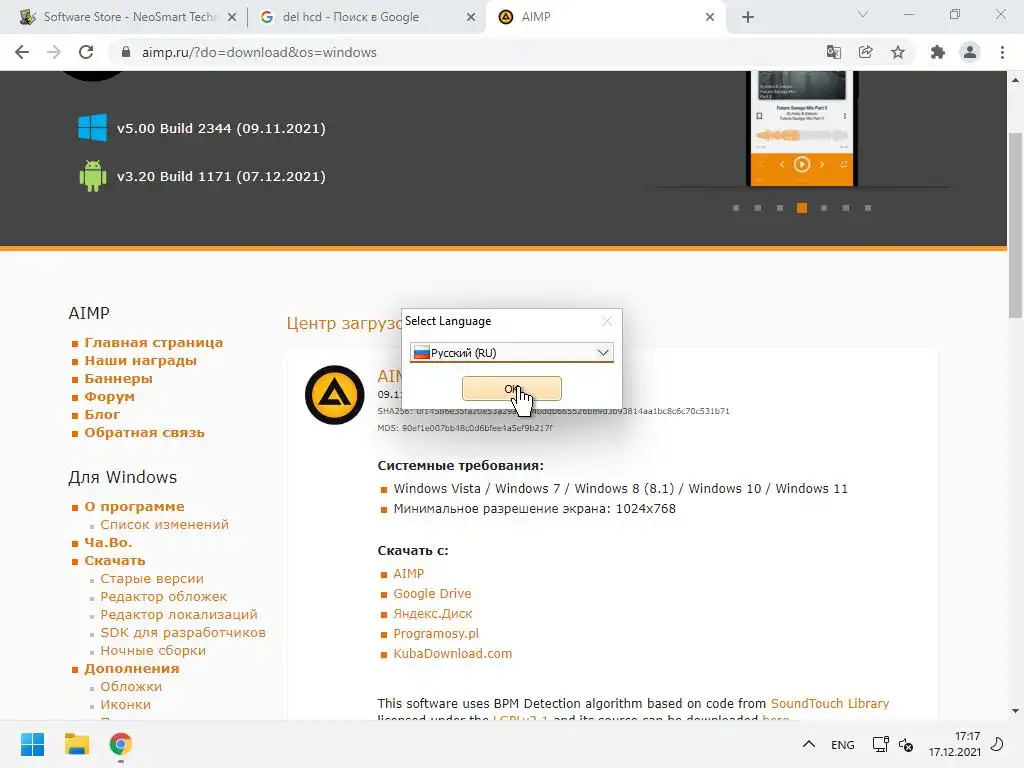Close the AIMP tab
Image resolution: width=1024 pixels, height=768 pixels.
(x=710, y=18)
